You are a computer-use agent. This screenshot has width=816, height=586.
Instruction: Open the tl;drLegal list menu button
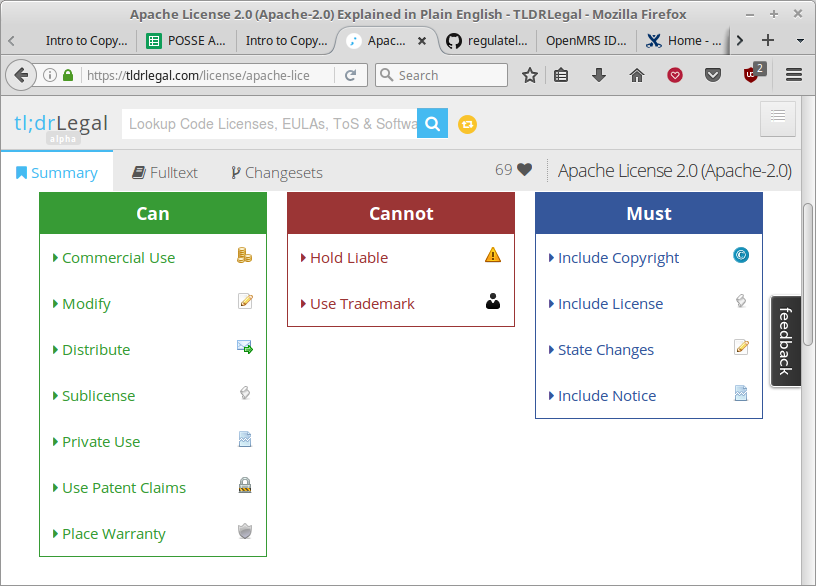(778, 119)
